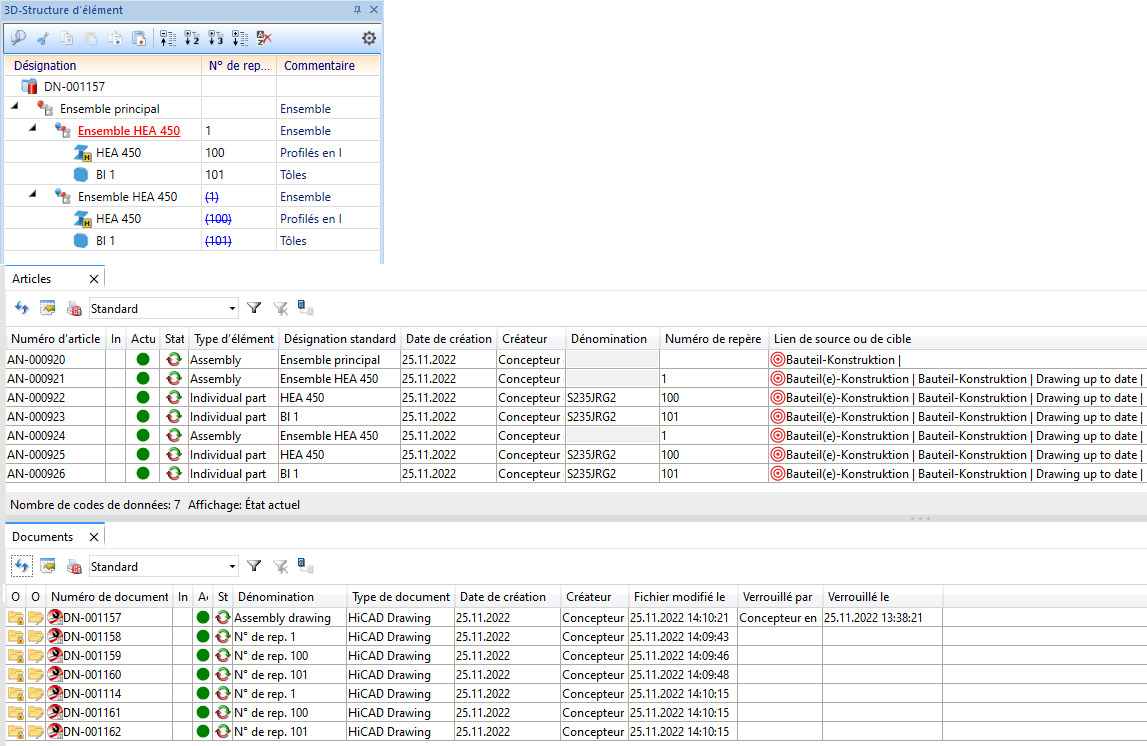Click print icon in Documents toolbar
Image resolution: width=1147 pixels, height=746 pixels.
click(x=73, y=566)
